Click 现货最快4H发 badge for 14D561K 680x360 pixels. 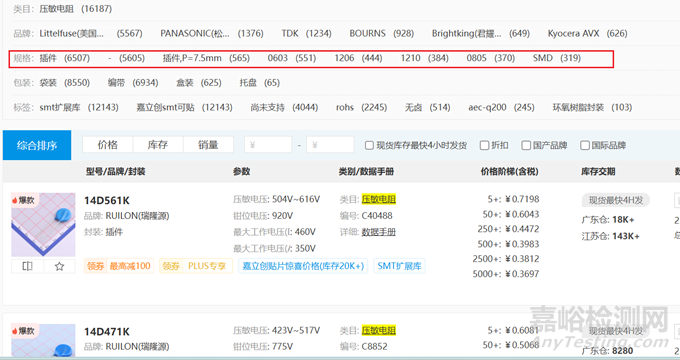[616, 200]
